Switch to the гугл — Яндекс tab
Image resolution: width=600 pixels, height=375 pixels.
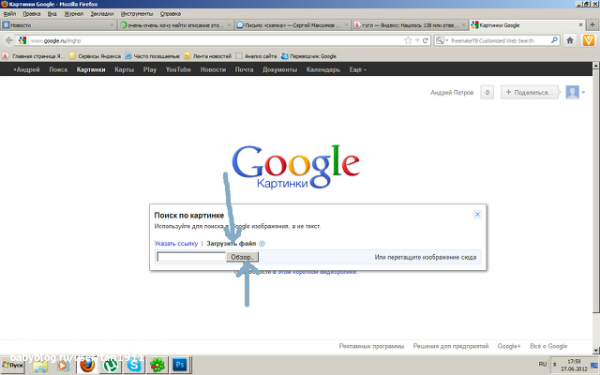coord(409,25)
